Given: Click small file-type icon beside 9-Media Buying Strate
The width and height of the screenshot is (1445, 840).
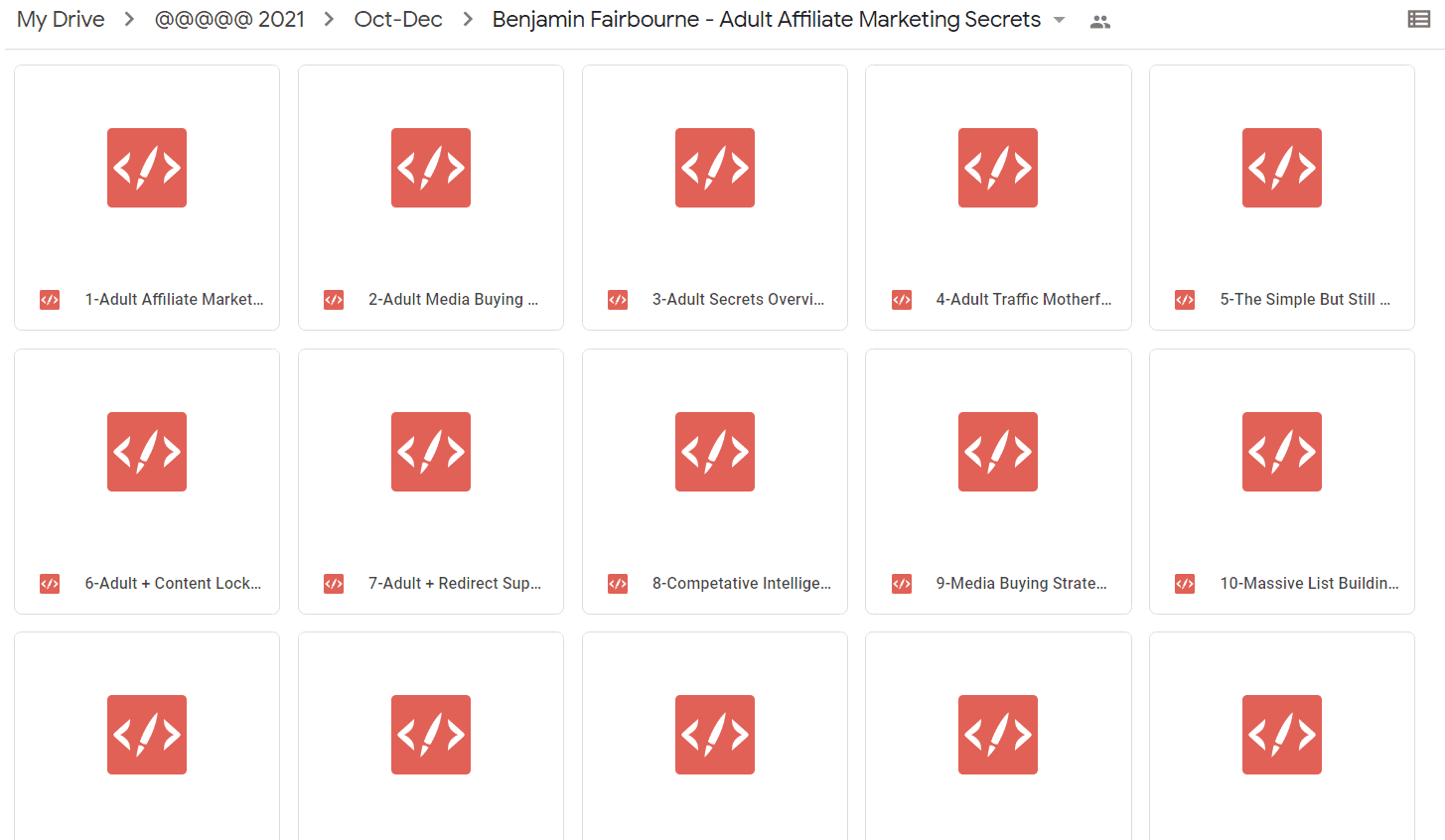Looking at the screenshot, I should (x=902, y=584).
